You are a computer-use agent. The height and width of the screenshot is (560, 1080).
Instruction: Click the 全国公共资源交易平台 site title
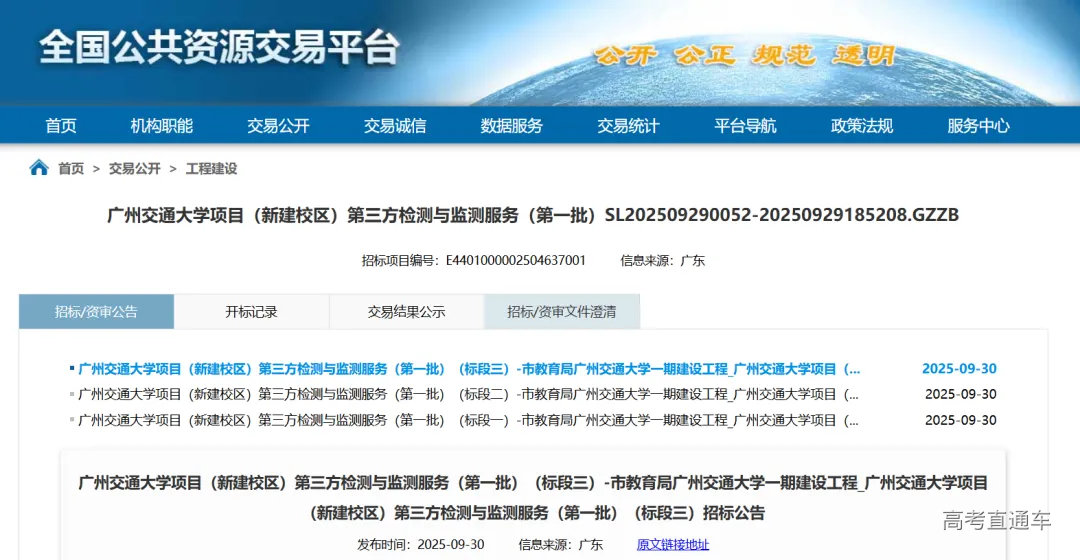(219, 48)
